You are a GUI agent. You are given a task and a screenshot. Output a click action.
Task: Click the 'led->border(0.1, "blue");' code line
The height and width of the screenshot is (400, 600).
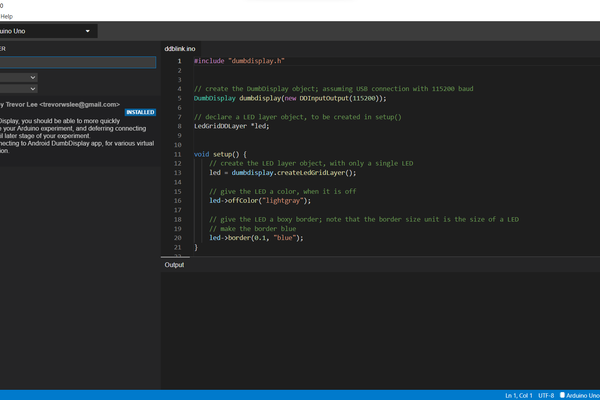(x=256, y=238)
